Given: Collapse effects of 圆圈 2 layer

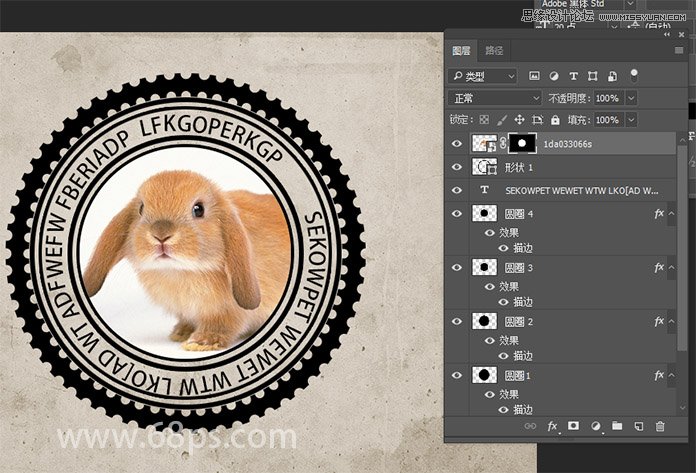Looking at the screenshot, I should pos(672,321).
